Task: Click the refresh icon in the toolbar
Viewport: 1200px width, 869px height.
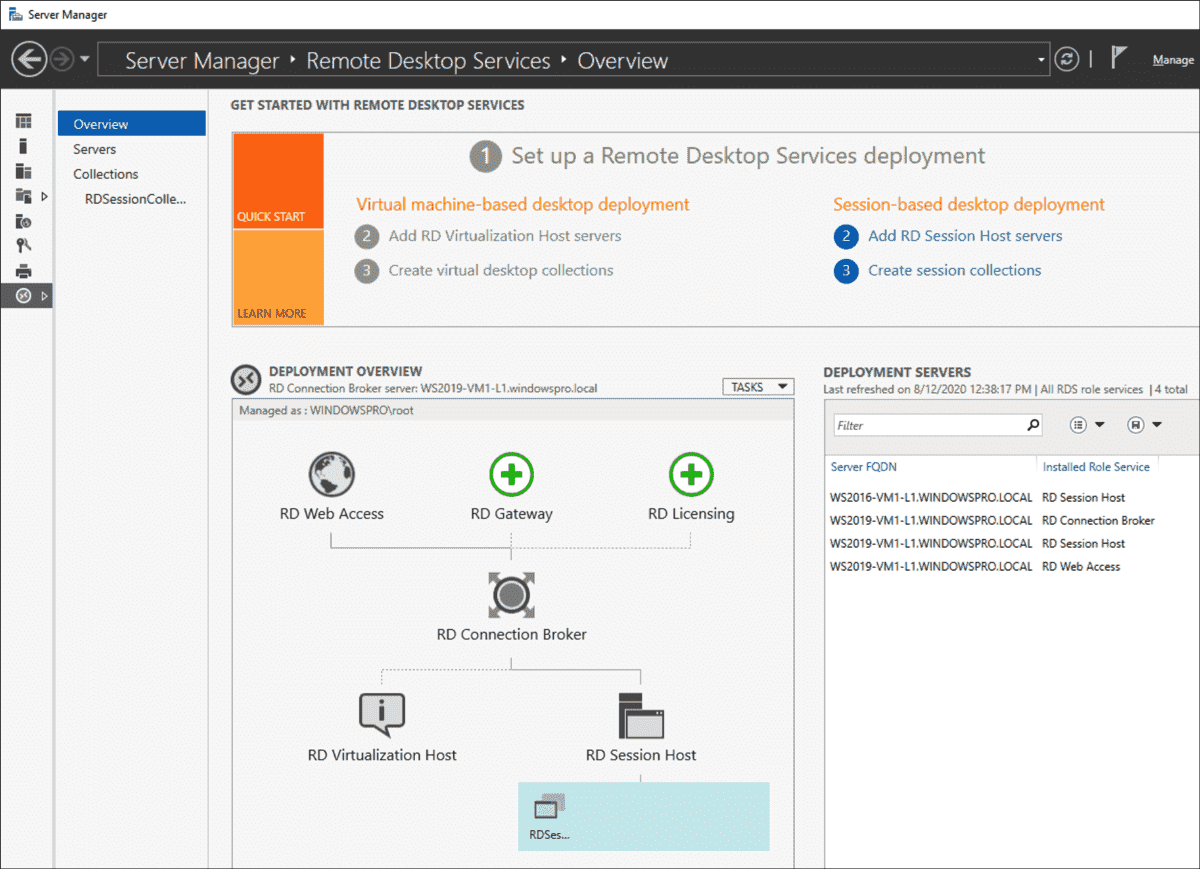Action: click(x=1066, y=59)
